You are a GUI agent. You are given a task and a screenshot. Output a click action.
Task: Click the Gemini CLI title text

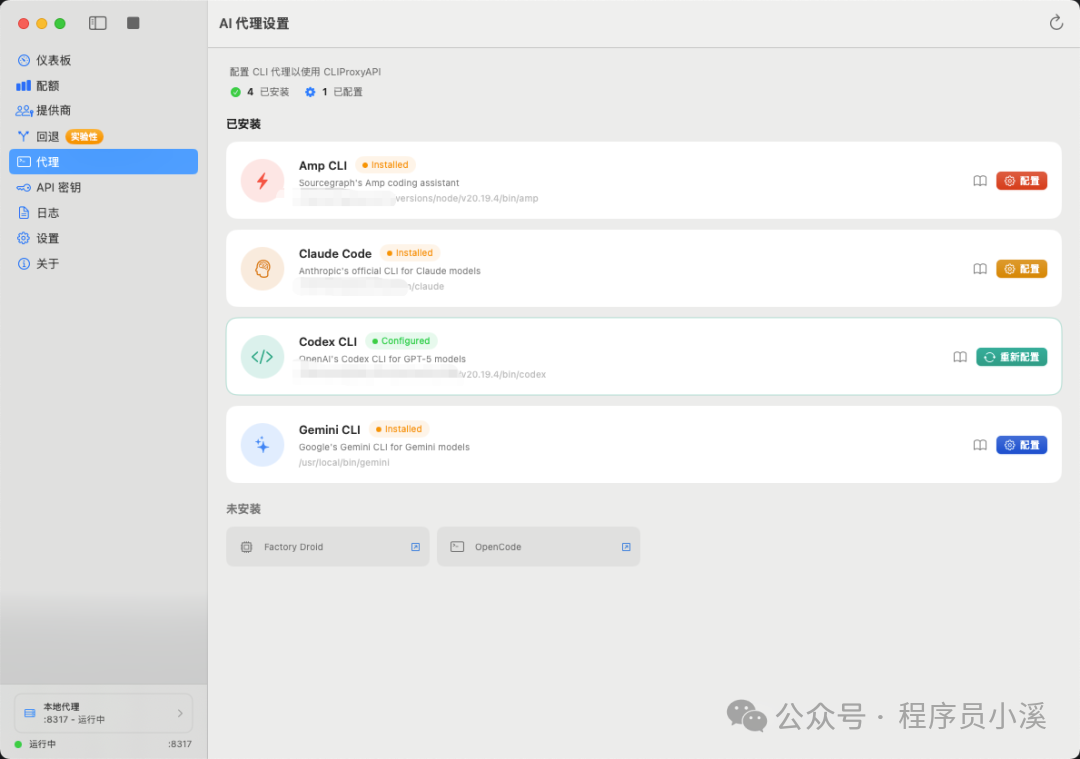click(x=330, y=430)
